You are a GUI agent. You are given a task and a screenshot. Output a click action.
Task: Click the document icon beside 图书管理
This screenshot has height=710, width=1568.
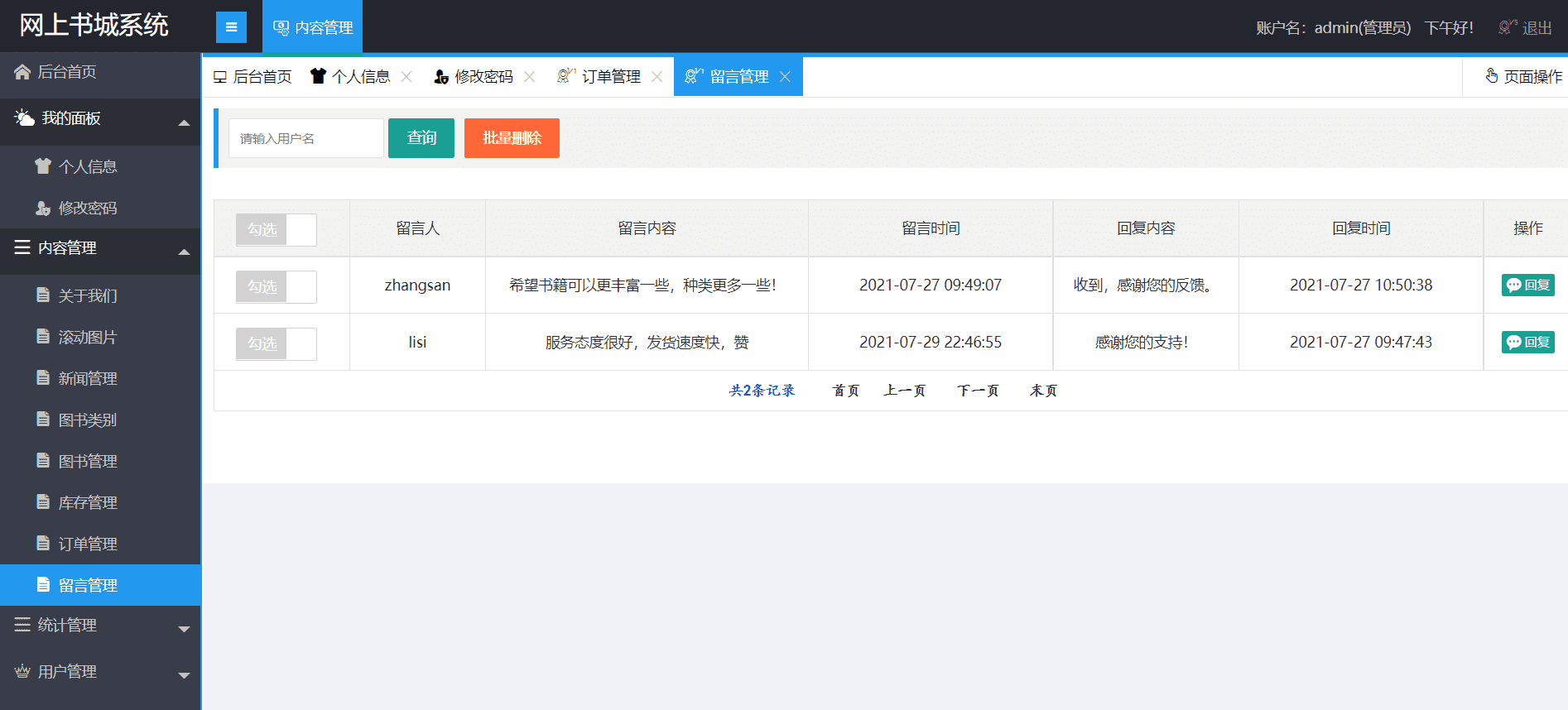[x=43, y=460]
